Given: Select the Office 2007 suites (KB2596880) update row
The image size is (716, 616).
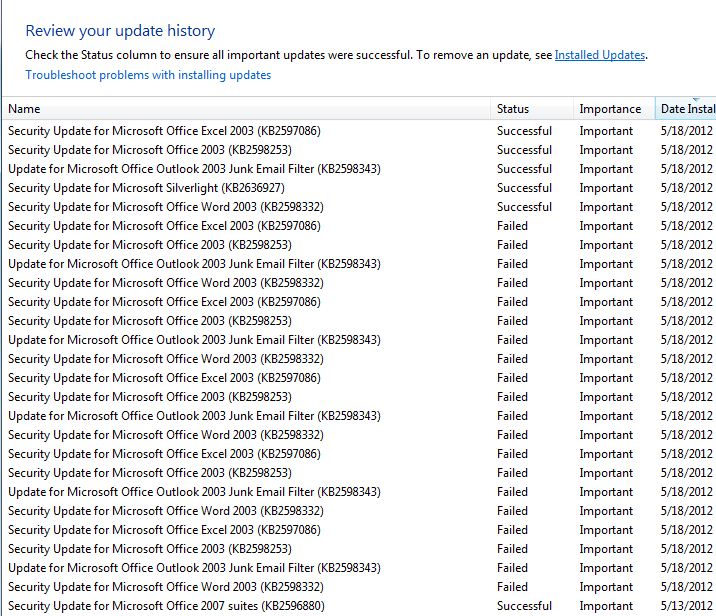Looking at the screenshot, I should pos(360,606).
